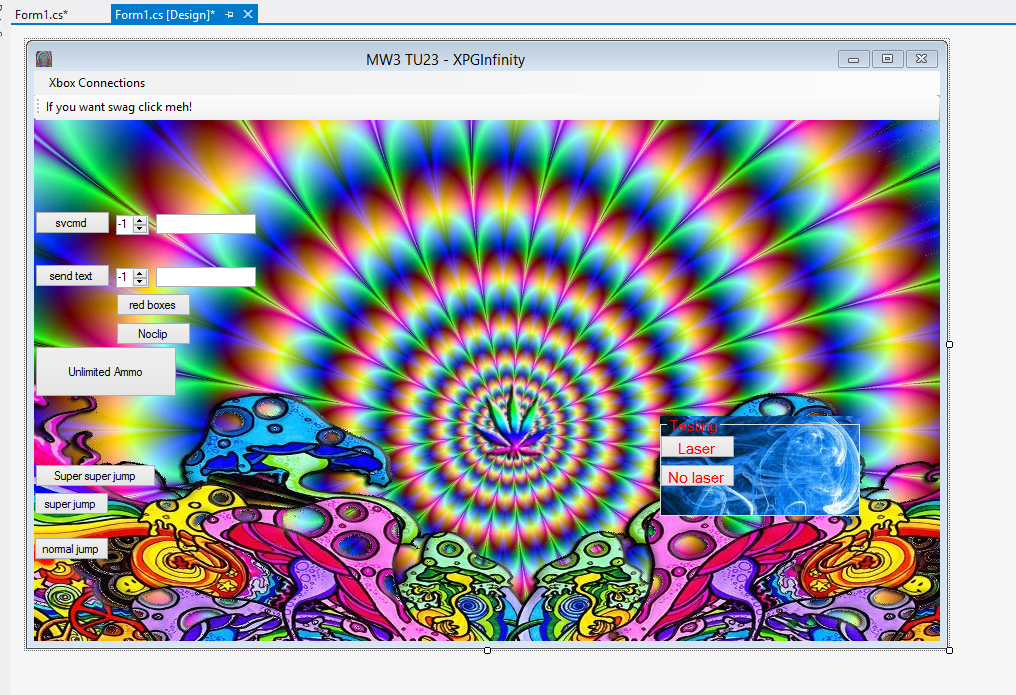This screenshot has height=695, width=1016.
Task: Decrement the svcmd numeric stepper down arrow
Action: pyautogui.click(x=140, y=229)
